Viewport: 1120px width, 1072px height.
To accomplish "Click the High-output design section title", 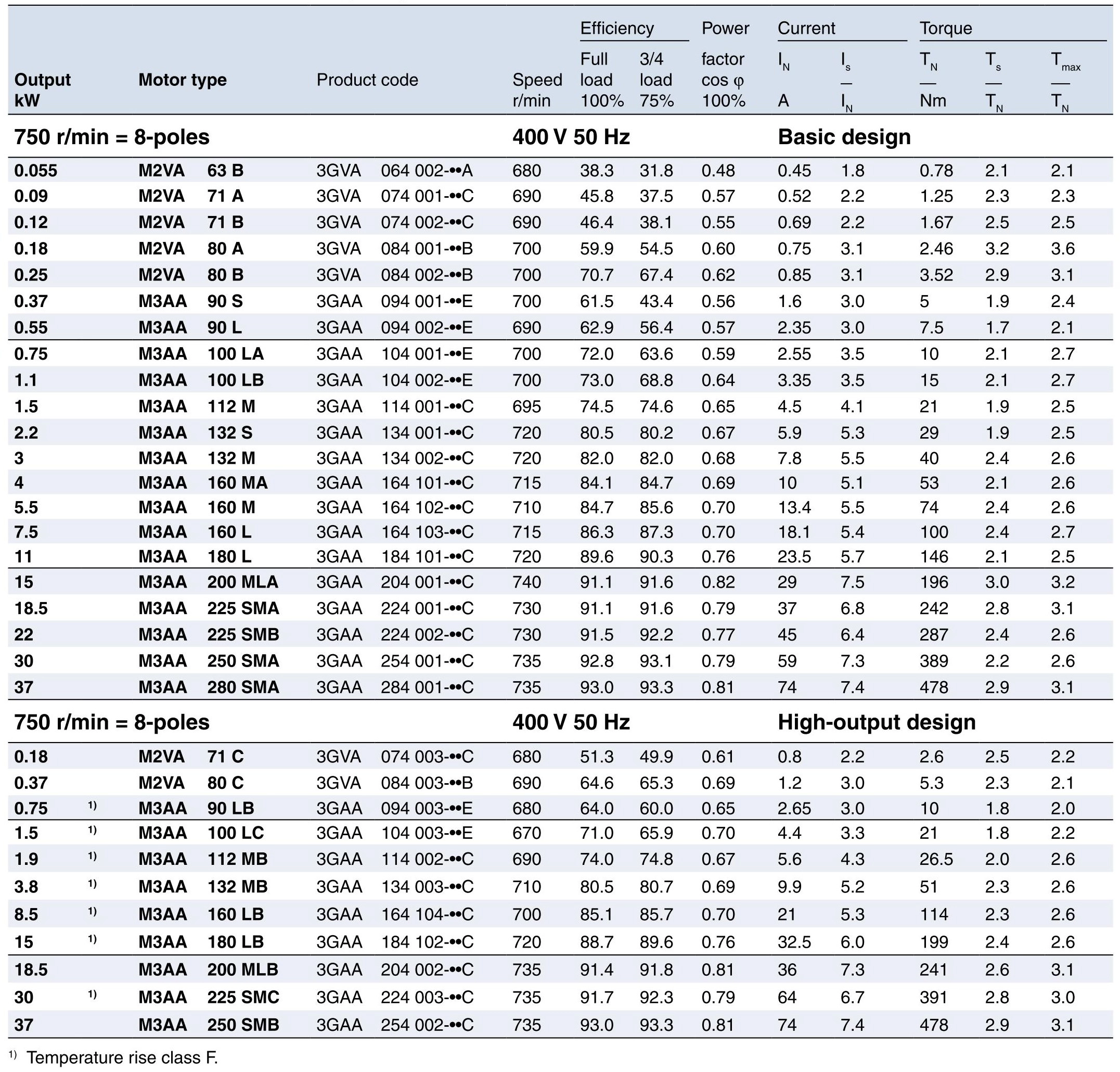I will coord(876,722).
